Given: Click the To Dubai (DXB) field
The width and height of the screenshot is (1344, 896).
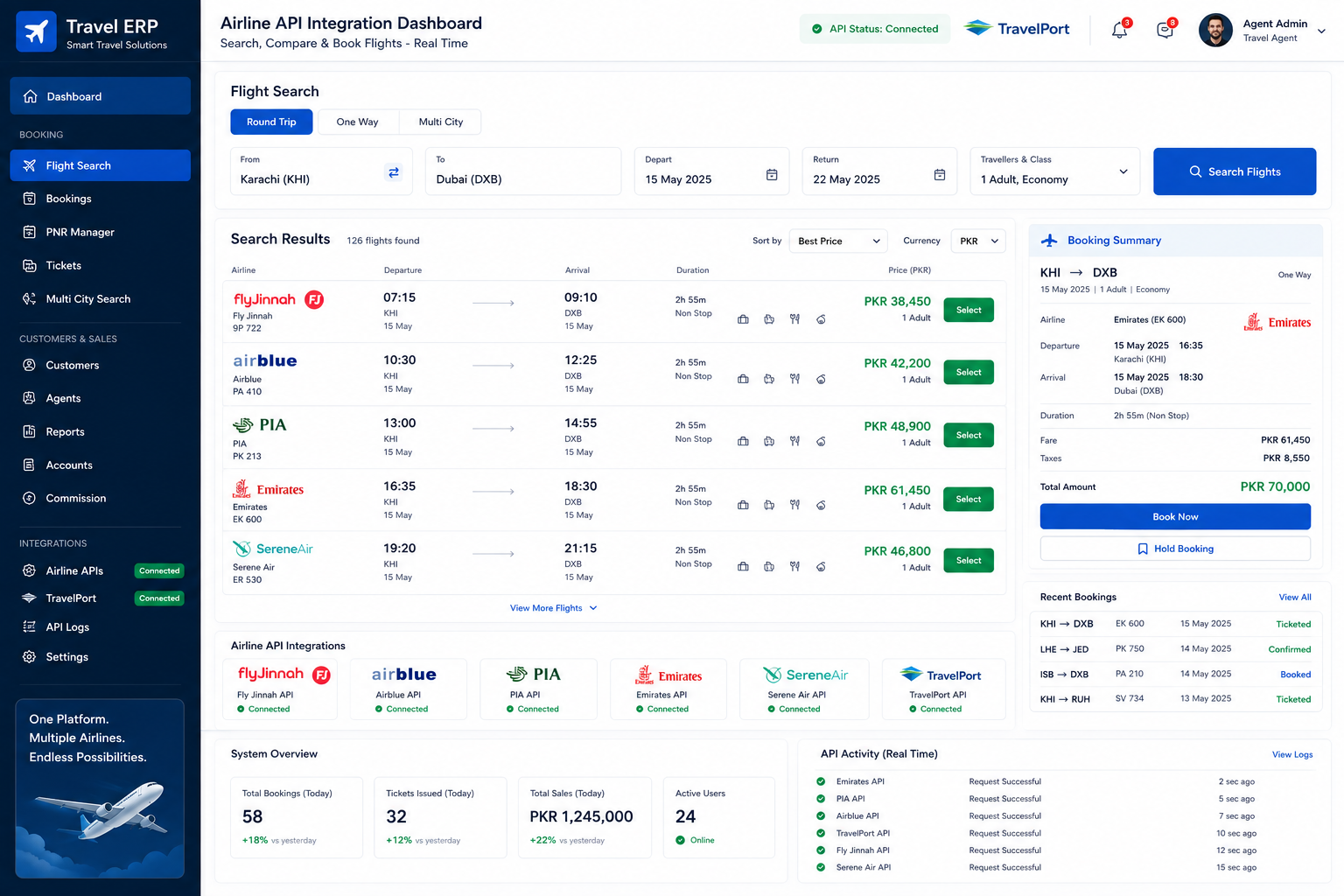Looking at the screenshot, I should [523, 171].
